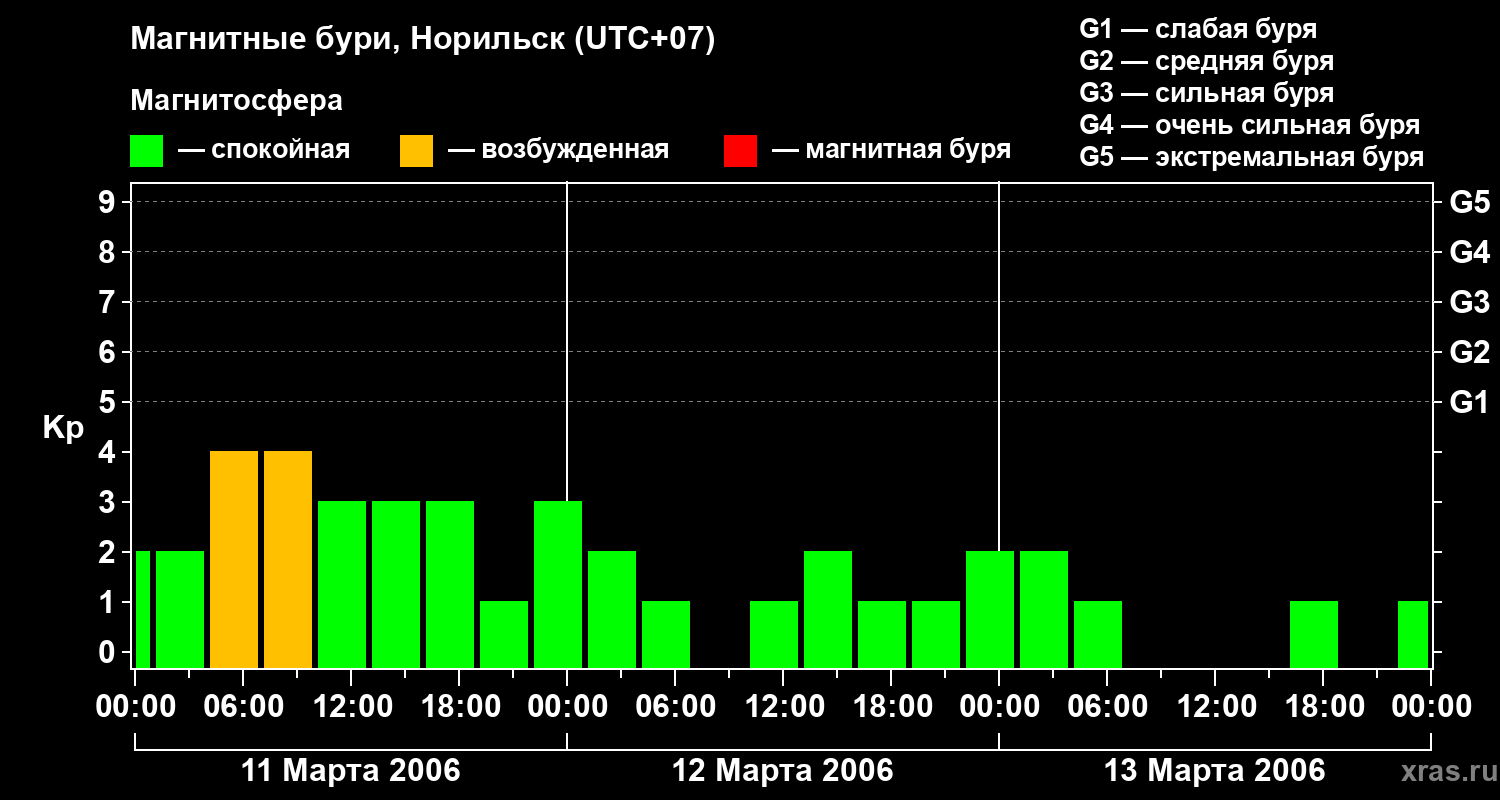Click the '— возбужденная' legend label
The width and height of the screenshot is (1500, 800).
coord(558,151)
